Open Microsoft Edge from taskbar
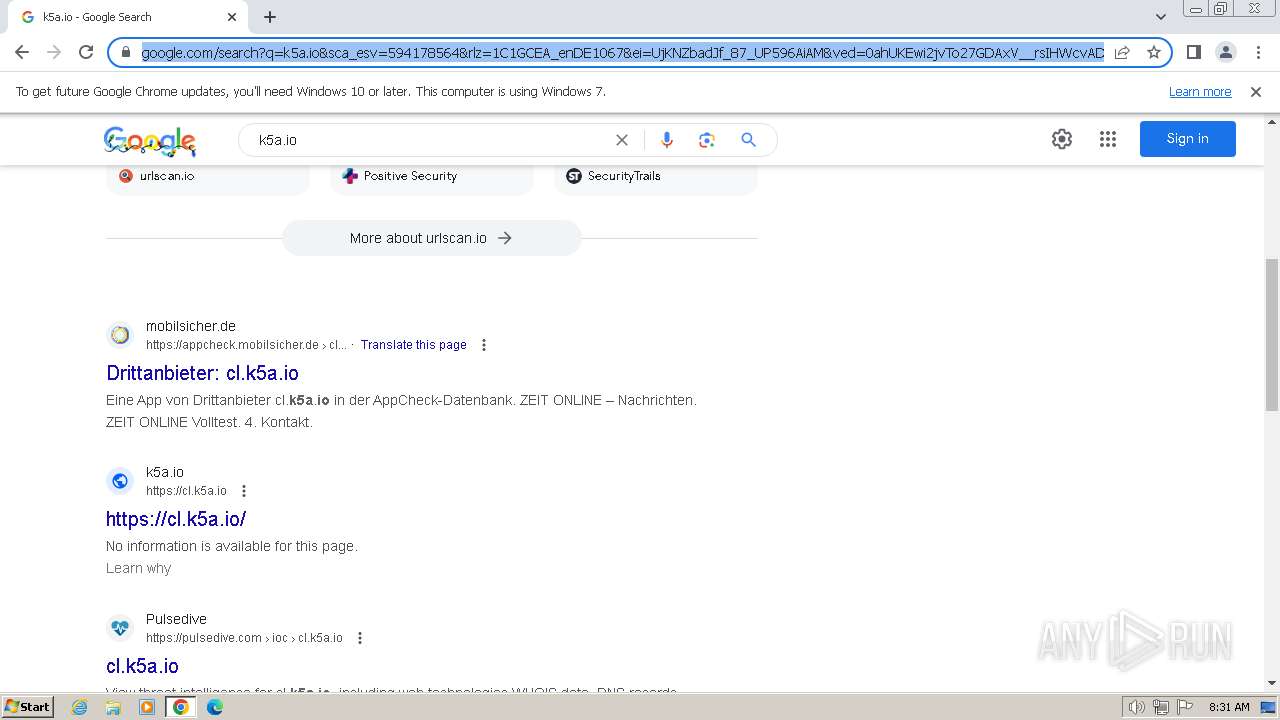Screen dimensions: 1280x720 click(215, 707)
